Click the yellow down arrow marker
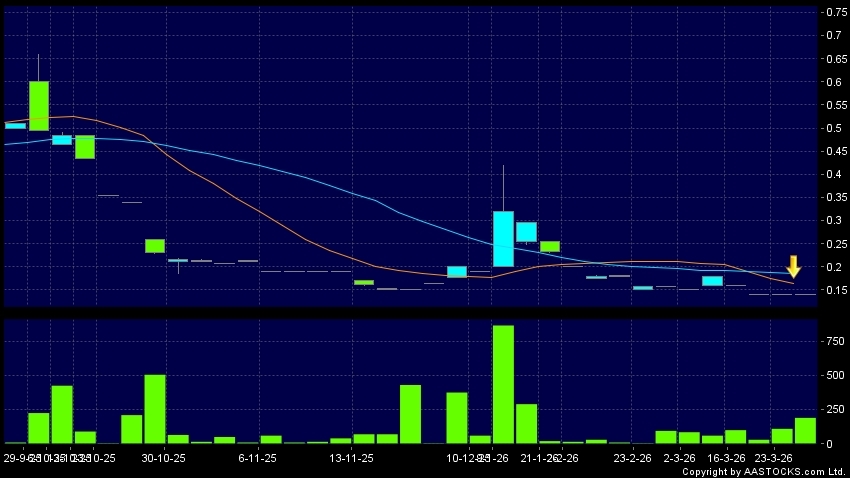 (793, 267)
